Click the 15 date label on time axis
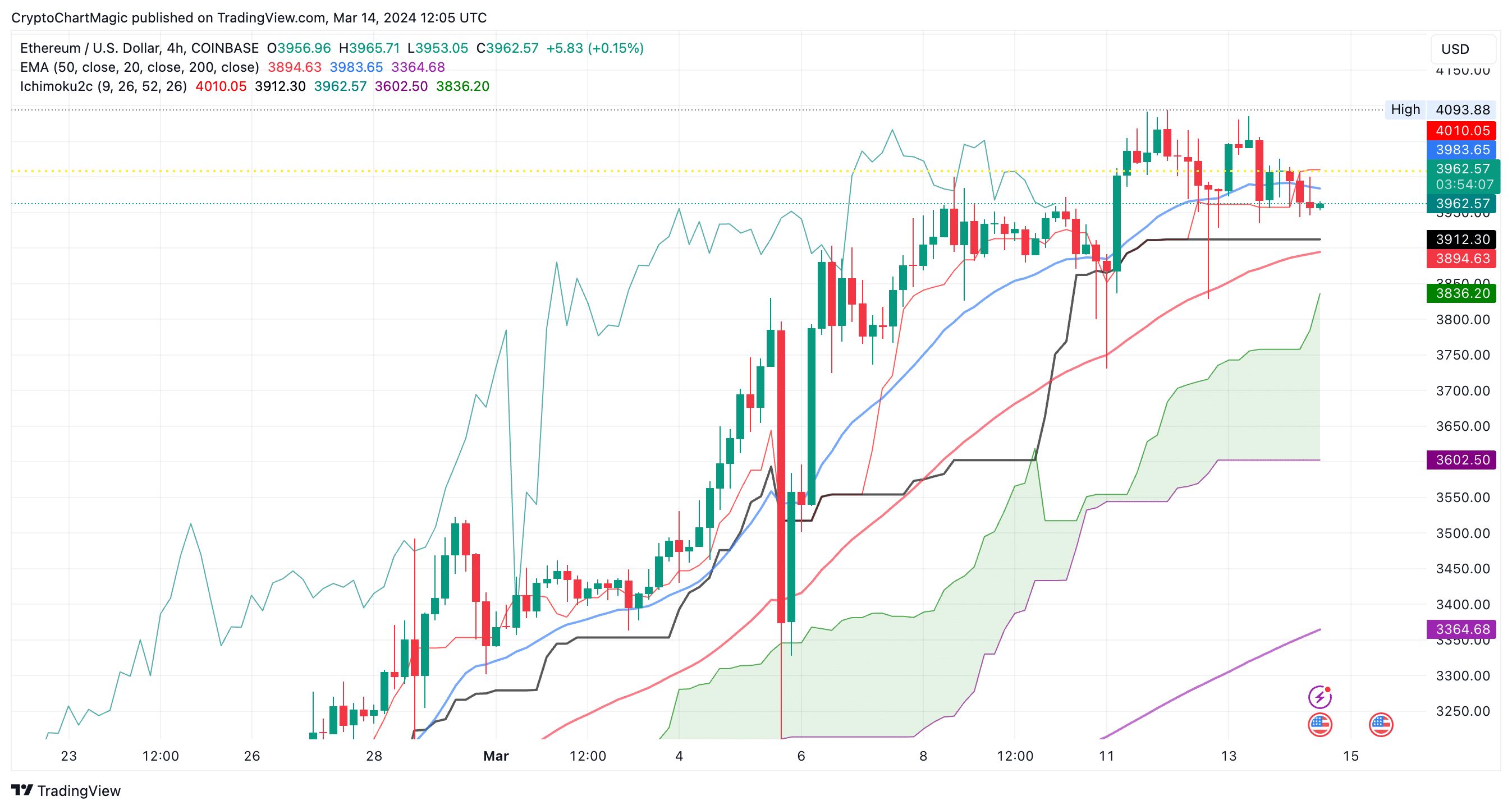This screenshot has height=810, width=1512. 1350,756
